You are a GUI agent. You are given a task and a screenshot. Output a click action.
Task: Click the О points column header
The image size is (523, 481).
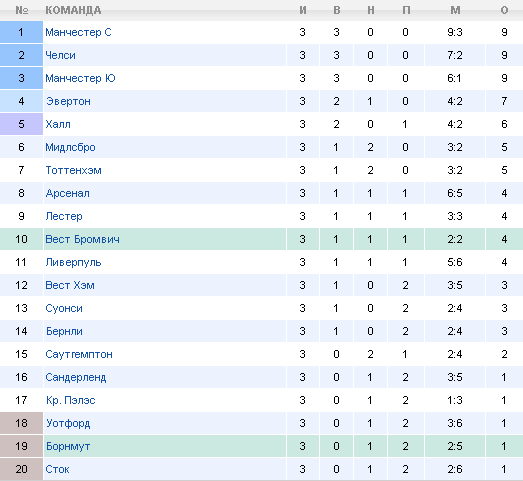click(x=504, y=10)
